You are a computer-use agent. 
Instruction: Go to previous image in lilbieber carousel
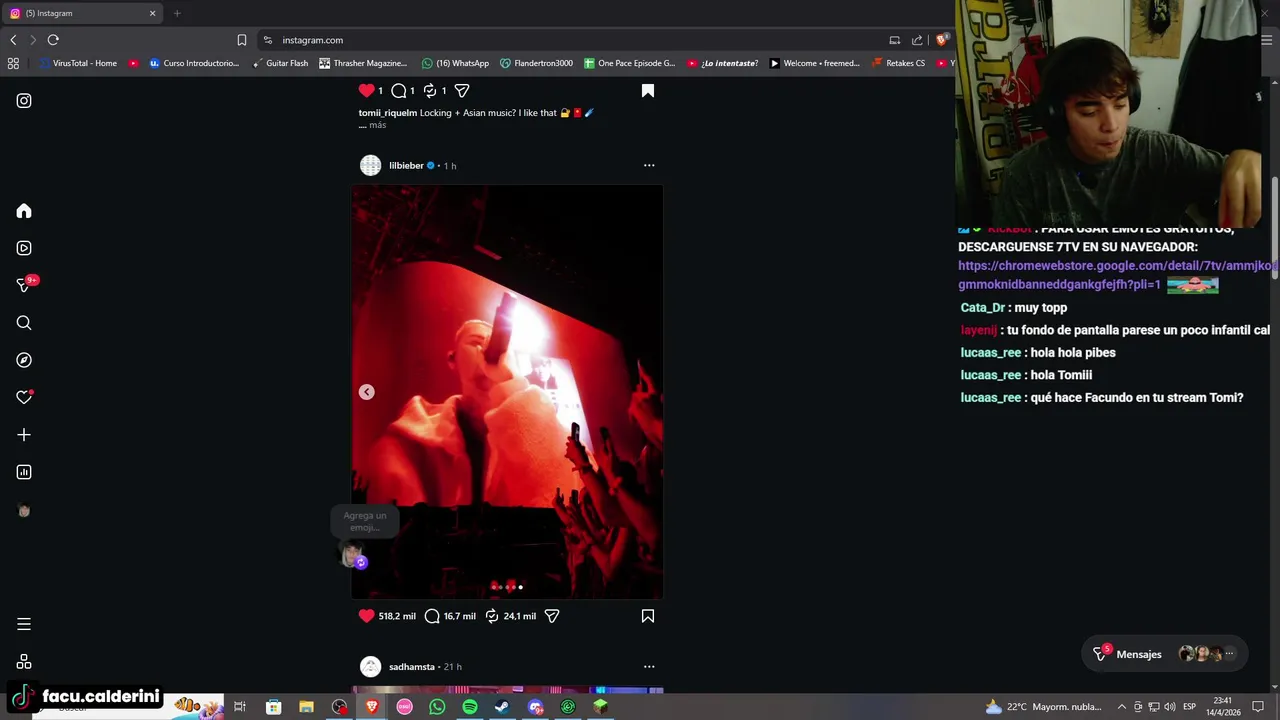(367, 392)
